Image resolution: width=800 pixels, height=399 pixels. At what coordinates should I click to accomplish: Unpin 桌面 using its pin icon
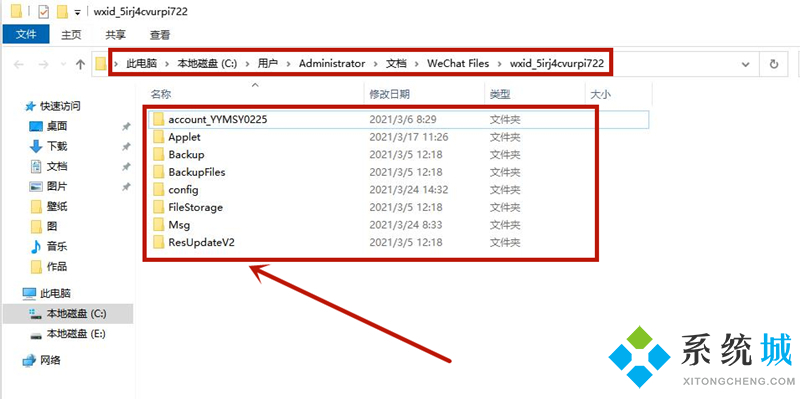pos(126,127)
